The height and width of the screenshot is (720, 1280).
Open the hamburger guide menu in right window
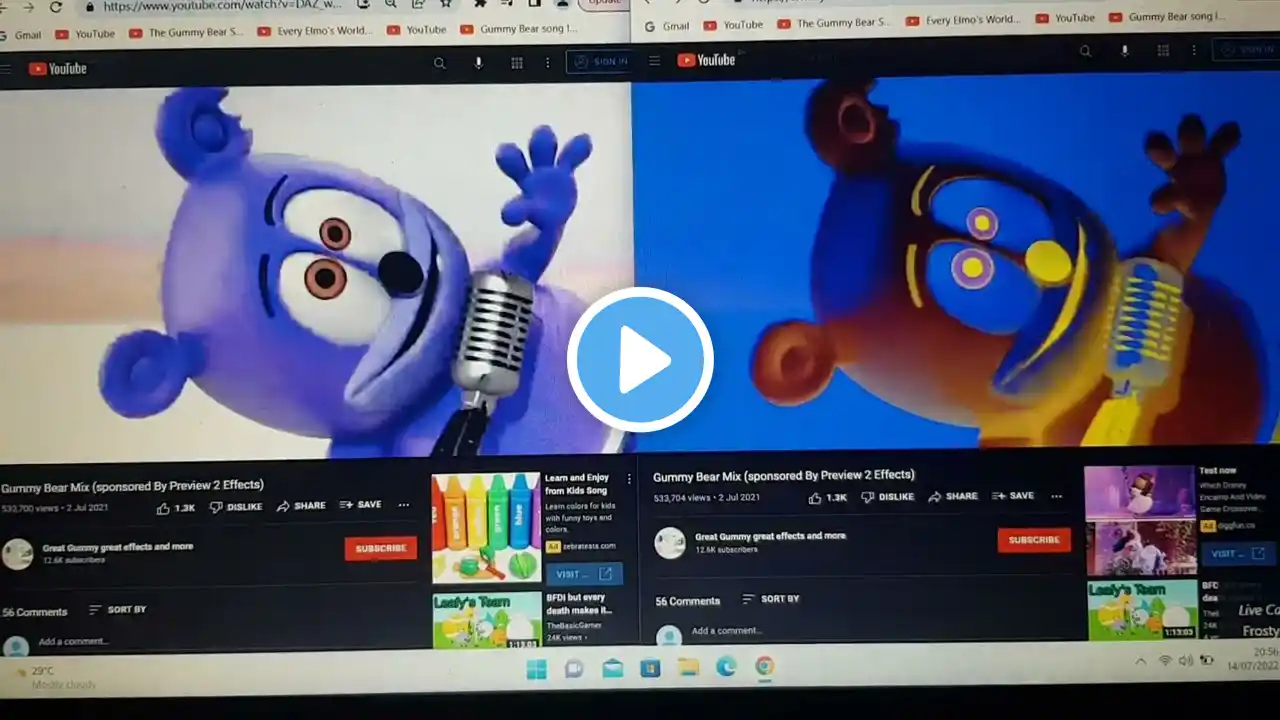pyautogui.click(x=654, y=61)
